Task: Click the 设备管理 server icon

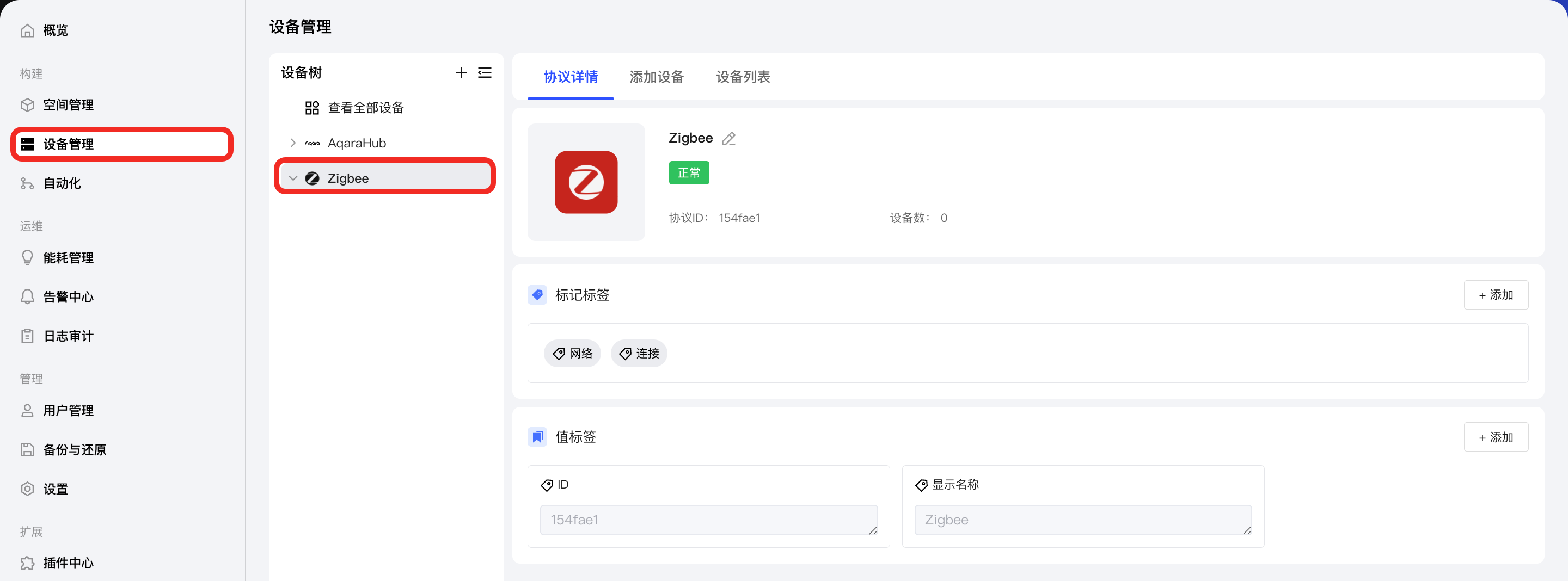Action: pyautogui.click(x=27, y=144)
